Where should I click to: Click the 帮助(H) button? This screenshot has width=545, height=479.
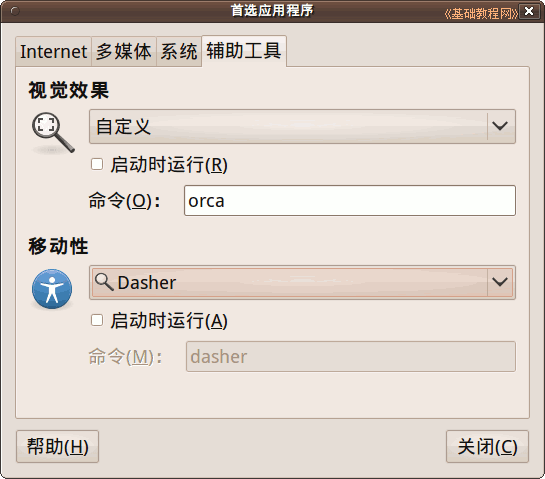coord(57,446)
